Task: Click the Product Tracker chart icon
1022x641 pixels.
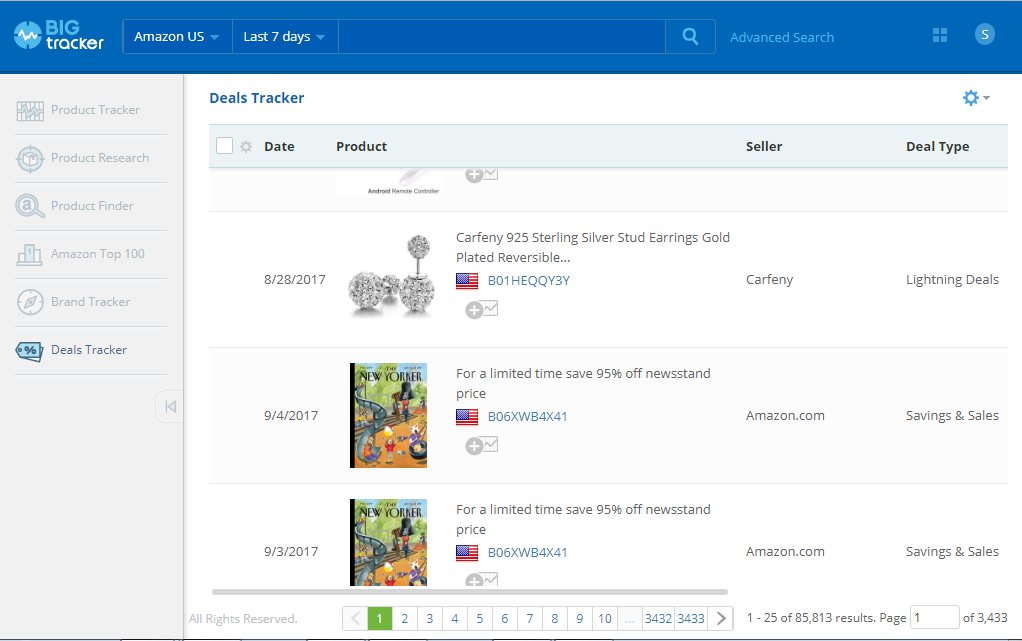Action: tap(30, 111)
